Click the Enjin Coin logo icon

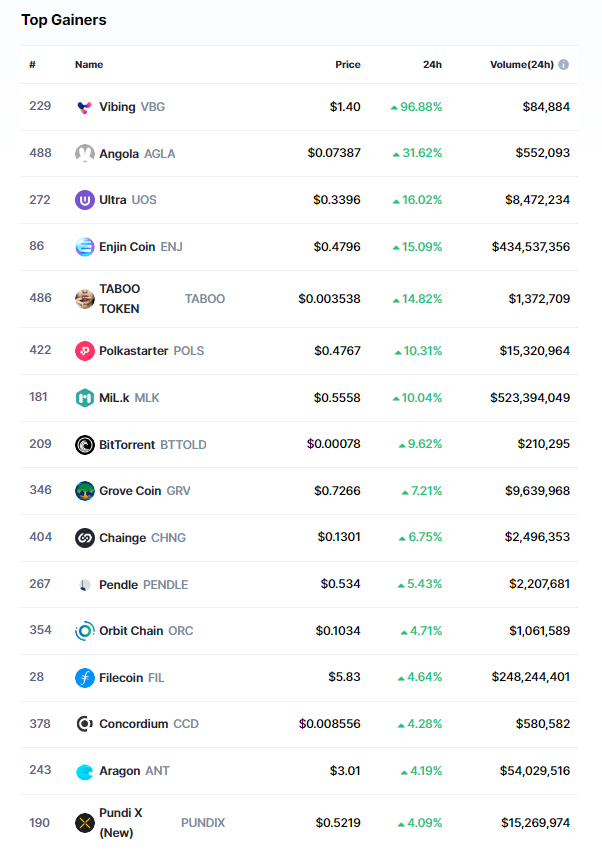coord(85,246)
